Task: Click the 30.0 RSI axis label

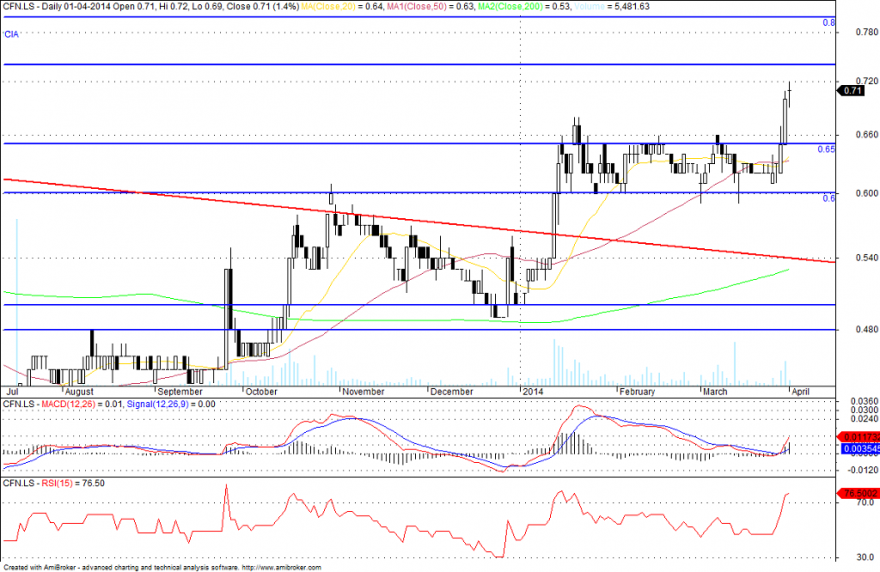Action: click(x=867, y=557)
